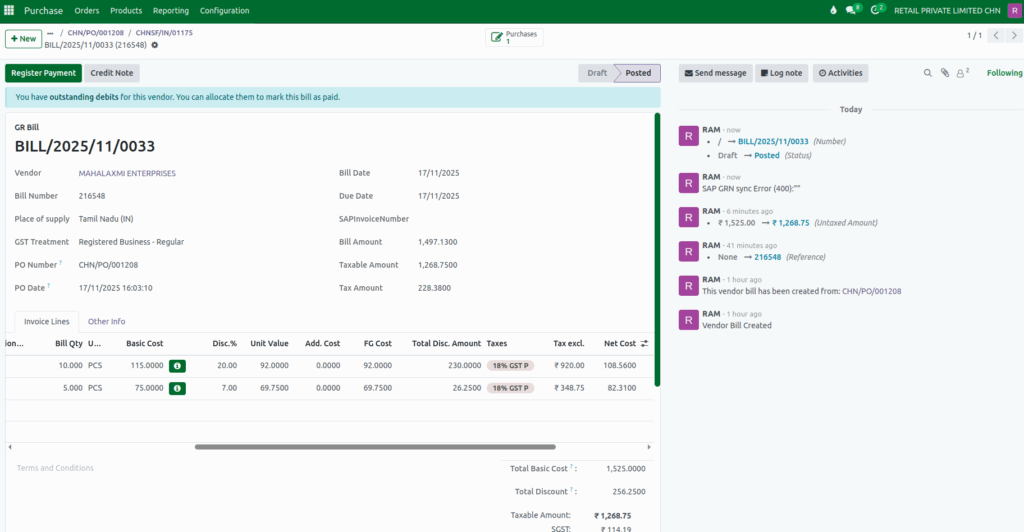Open the gear actions icon beside bill name

[x=155, y=45]
